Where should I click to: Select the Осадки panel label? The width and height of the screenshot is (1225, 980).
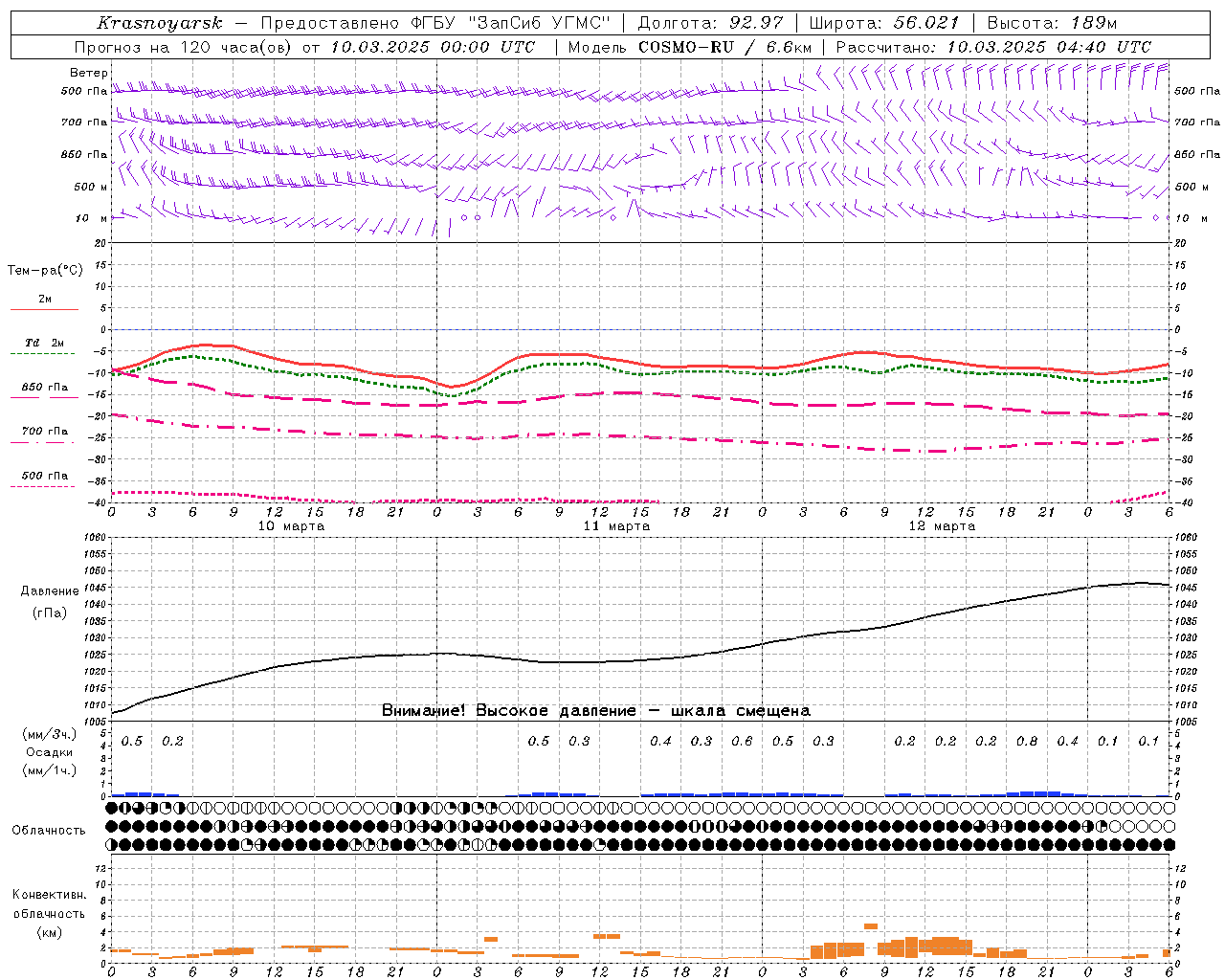point(49,753)
